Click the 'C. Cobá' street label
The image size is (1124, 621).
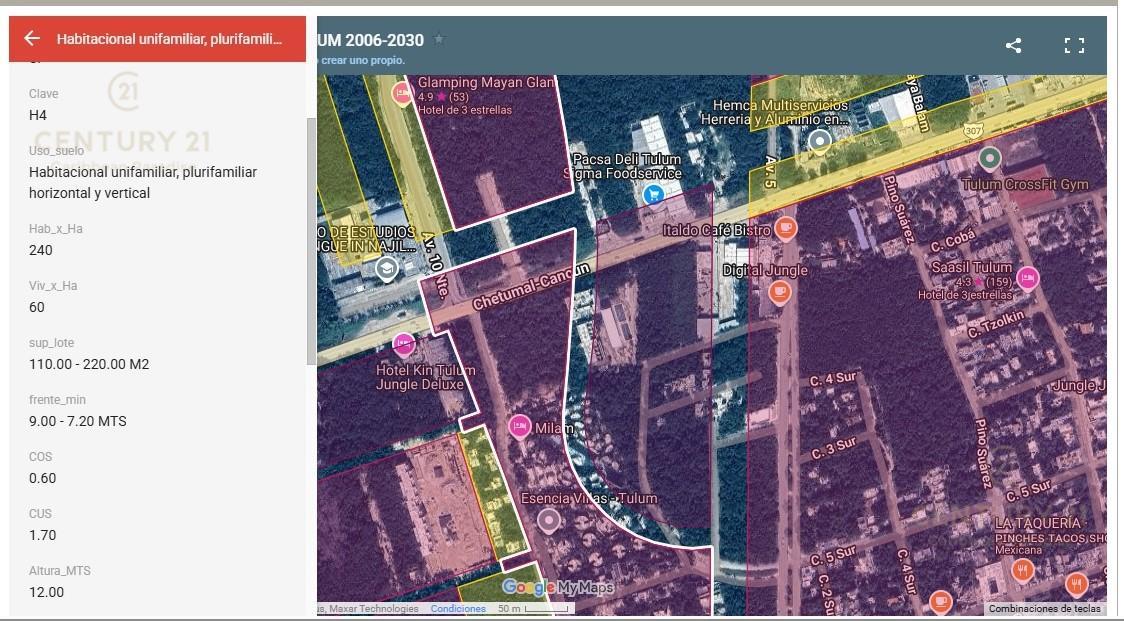point(953,240)
